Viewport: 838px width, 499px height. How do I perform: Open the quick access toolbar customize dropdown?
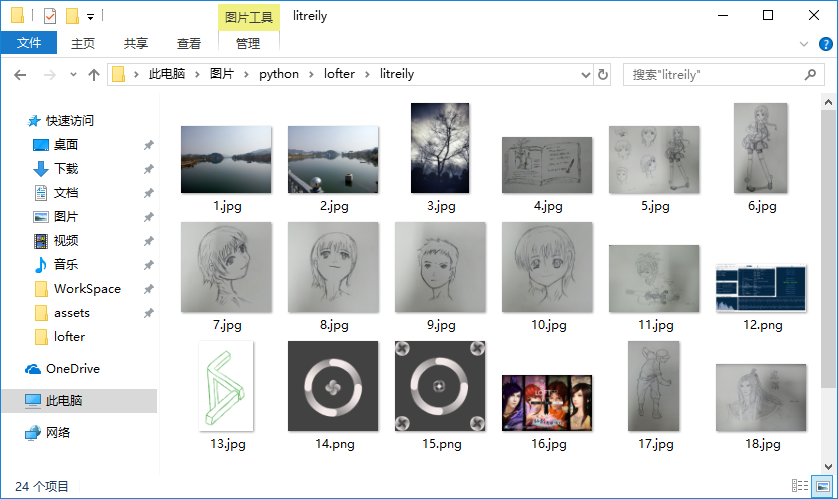pyautogui.click(x=90, y=17)
